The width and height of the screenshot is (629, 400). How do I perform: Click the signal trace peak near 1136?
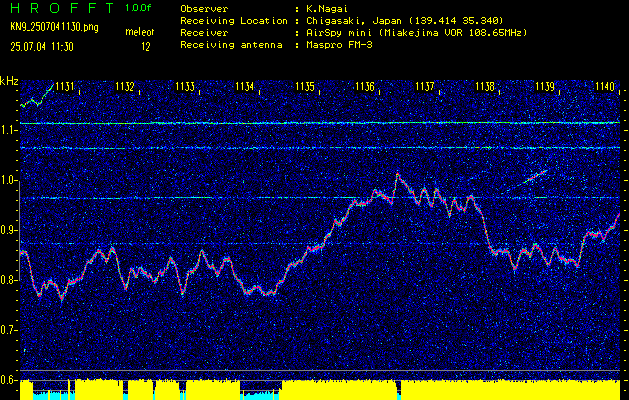(x=398, y=175)
